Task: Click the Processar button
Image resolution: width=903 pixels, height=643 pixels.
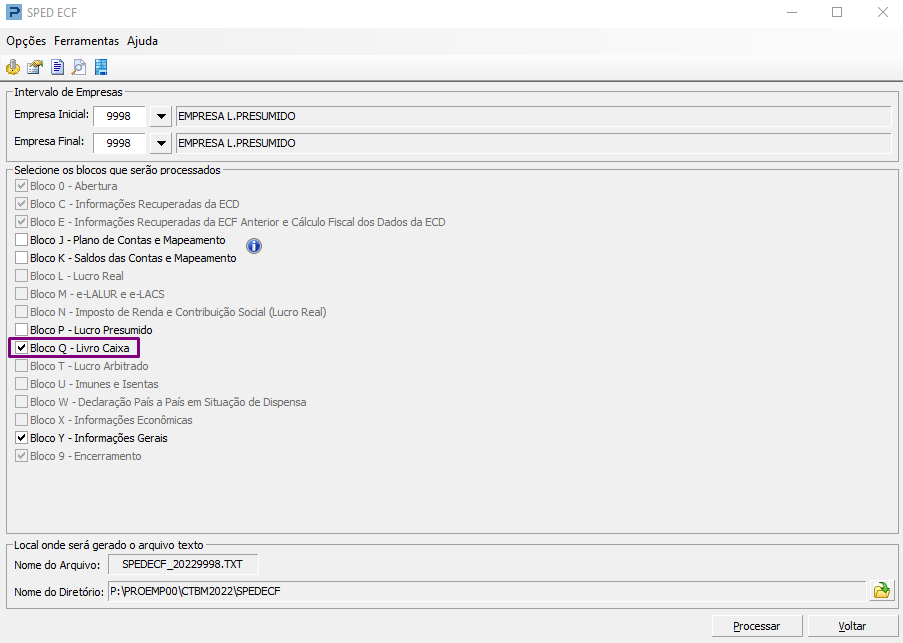Action: click(757, 626)
